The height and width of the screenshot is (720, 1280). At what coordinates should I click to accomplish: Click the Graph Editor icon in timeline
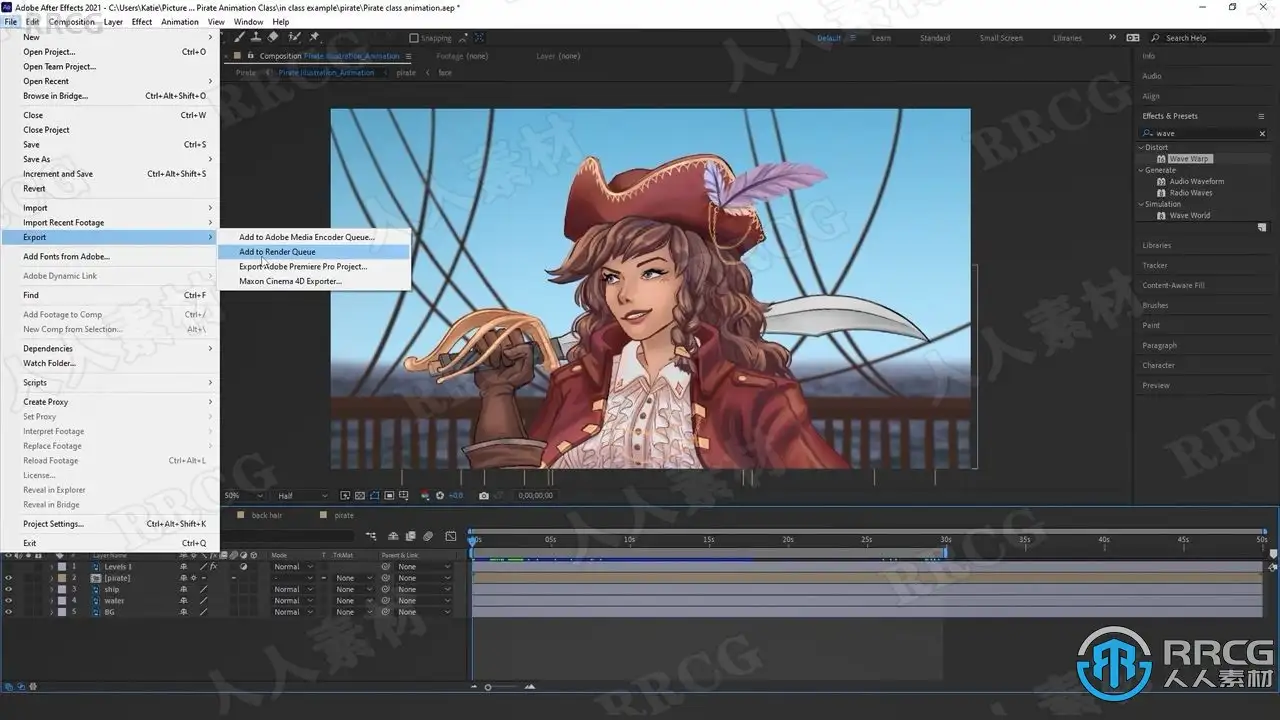[450, 537]
